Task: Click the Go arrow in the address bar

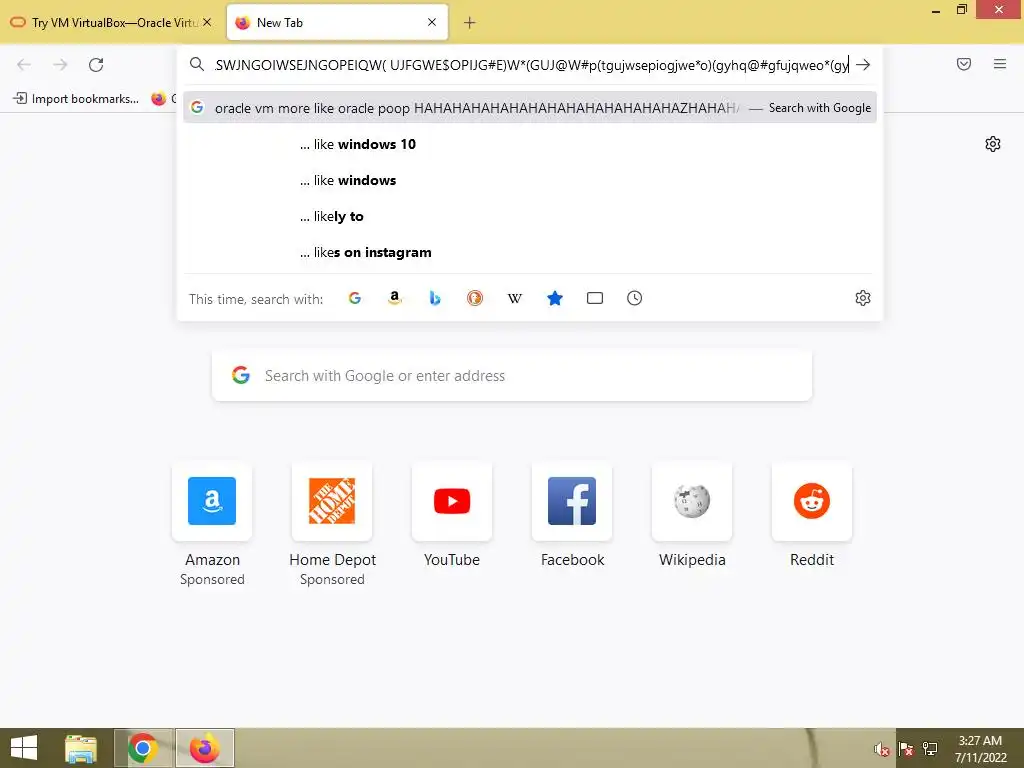Action: click(863, 65)
